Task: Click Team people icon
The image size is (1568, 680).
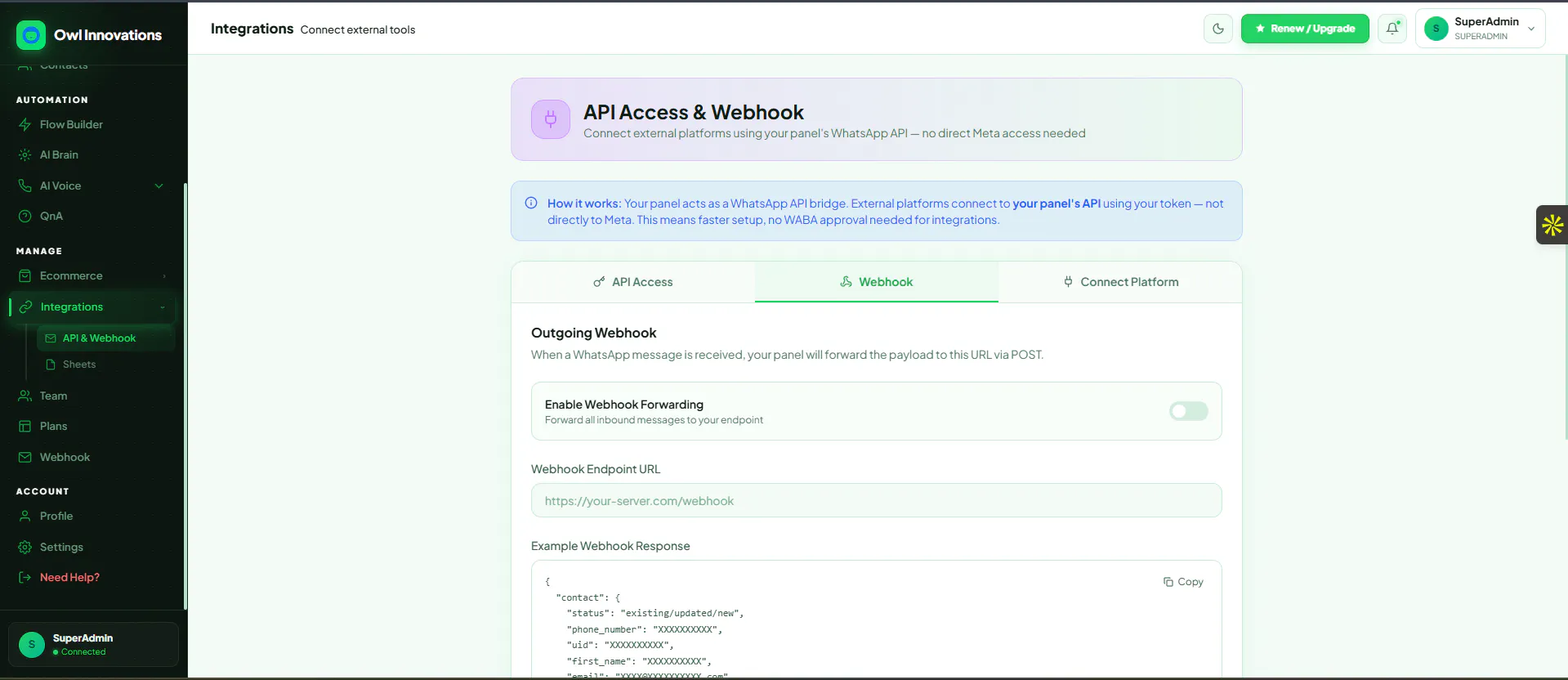Action: pyautogui.click(x=25, y=396)
